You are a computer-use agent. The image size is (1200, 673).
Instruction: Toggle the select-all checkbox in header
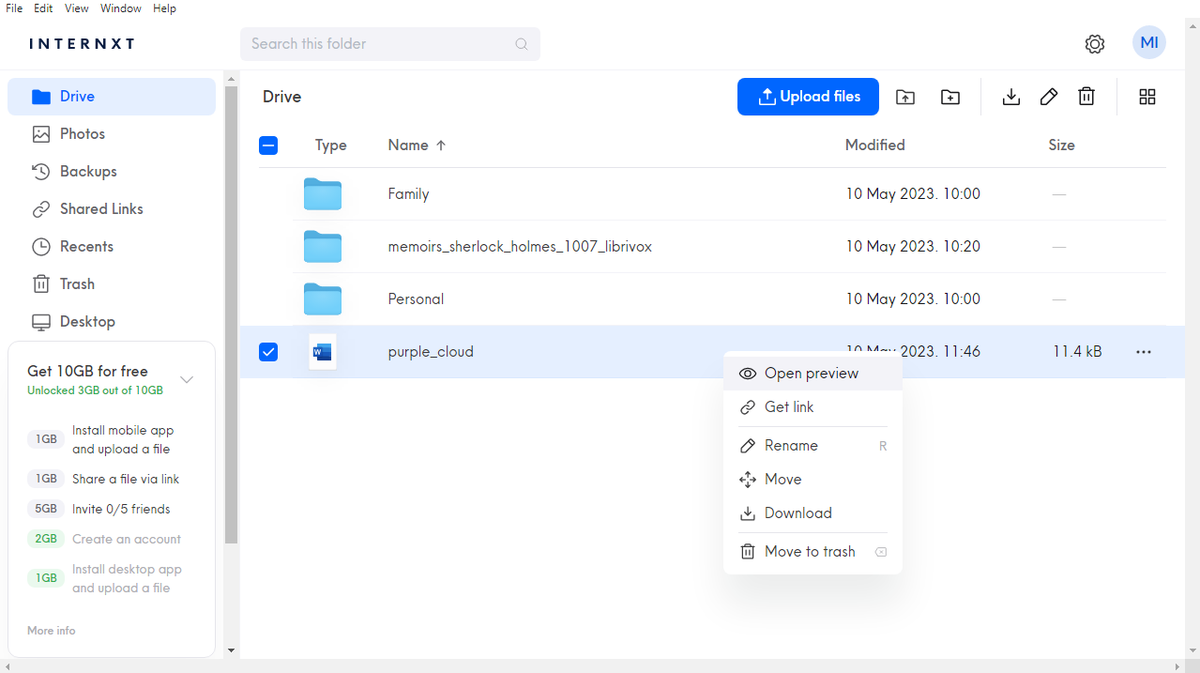pos(268,145)
